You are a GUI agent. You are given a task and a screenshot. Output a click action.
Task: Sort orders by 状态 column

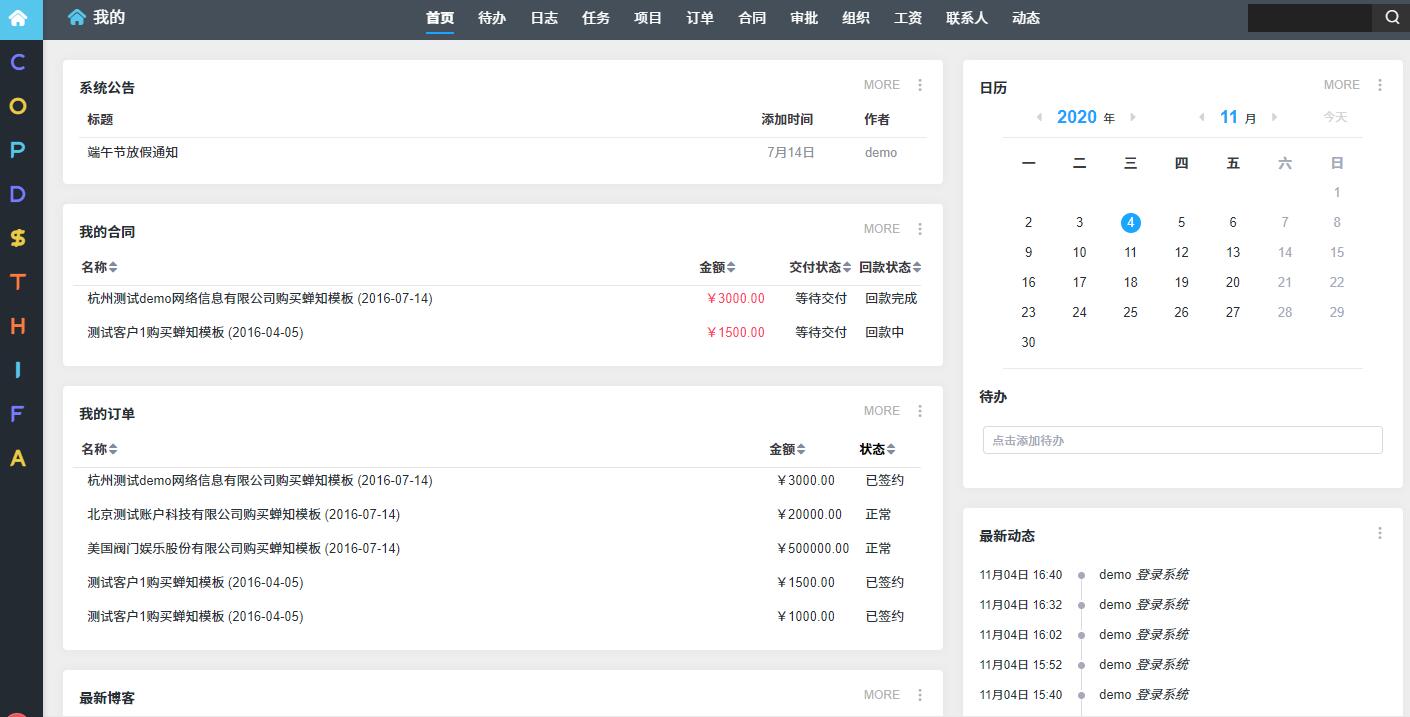(x=877, y=449)
